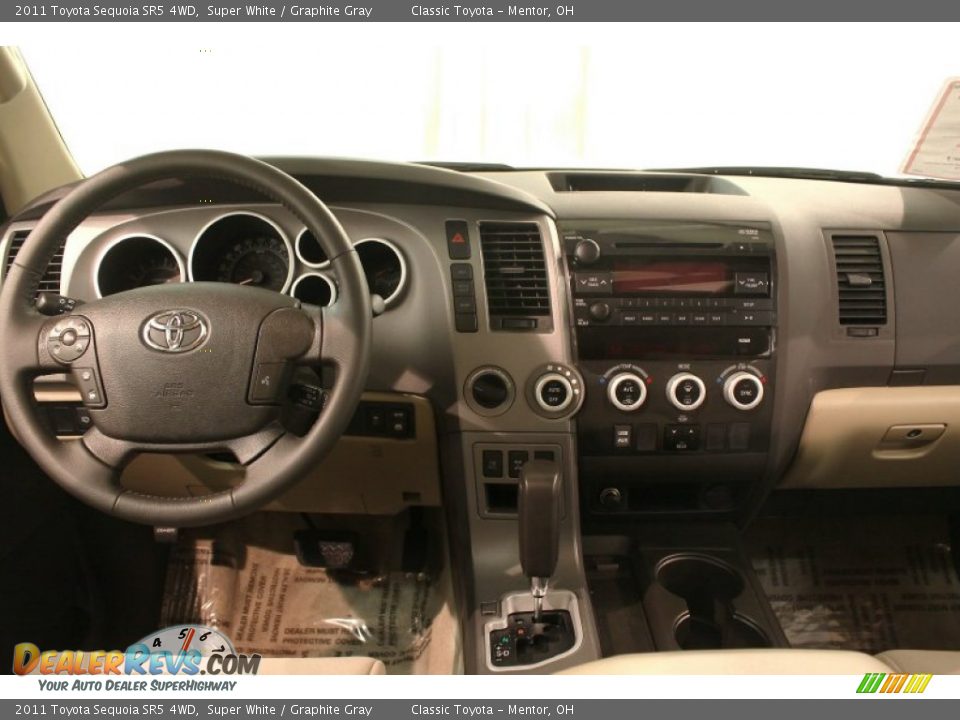The width and height of the screenshot is (960, 720).
Task: Click "Classic Toyota – Mentor, OH" in top caption
Action: 492,10
